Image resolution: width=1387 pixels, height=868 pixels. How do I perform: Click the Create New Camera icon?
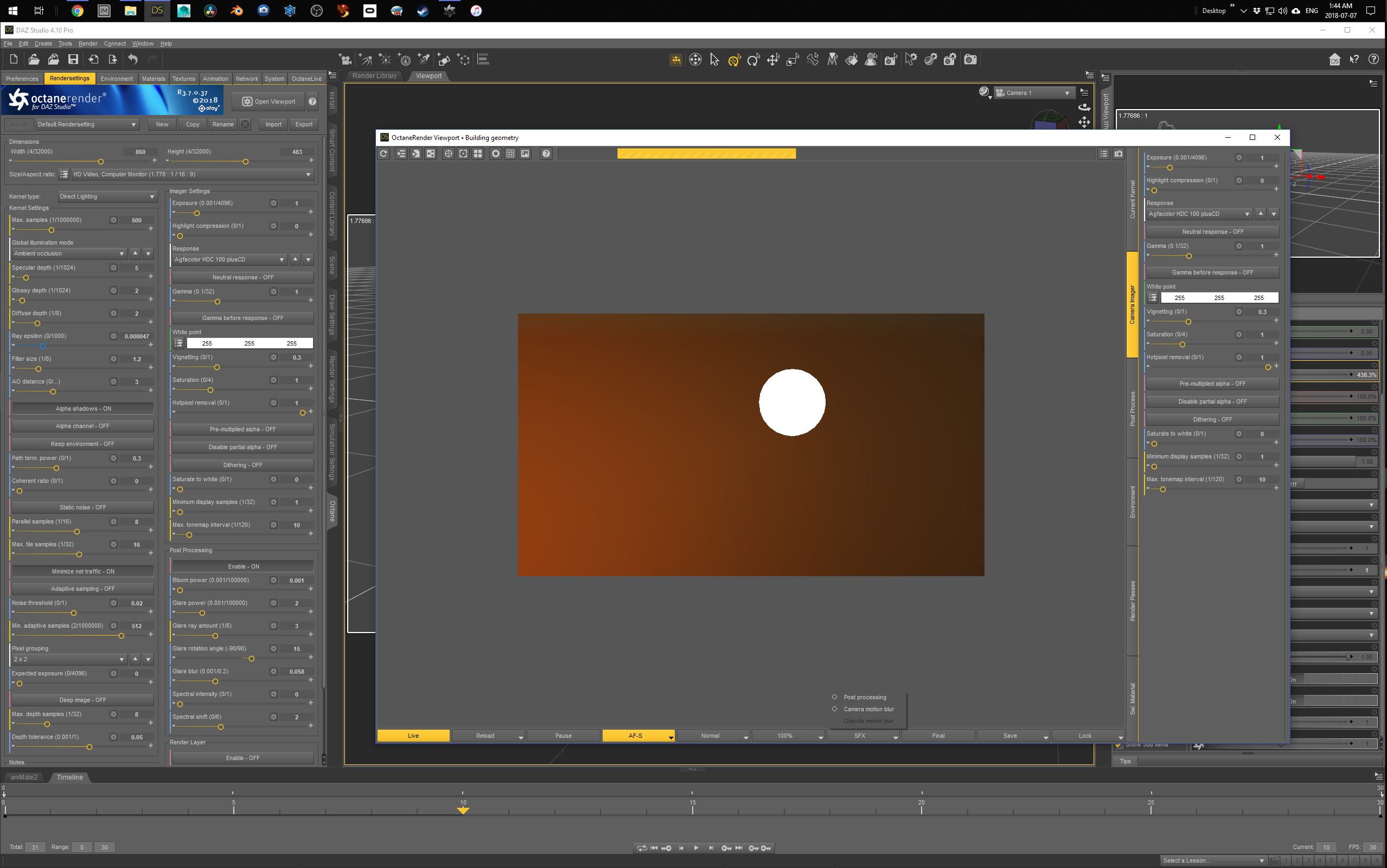pos(345,59)
